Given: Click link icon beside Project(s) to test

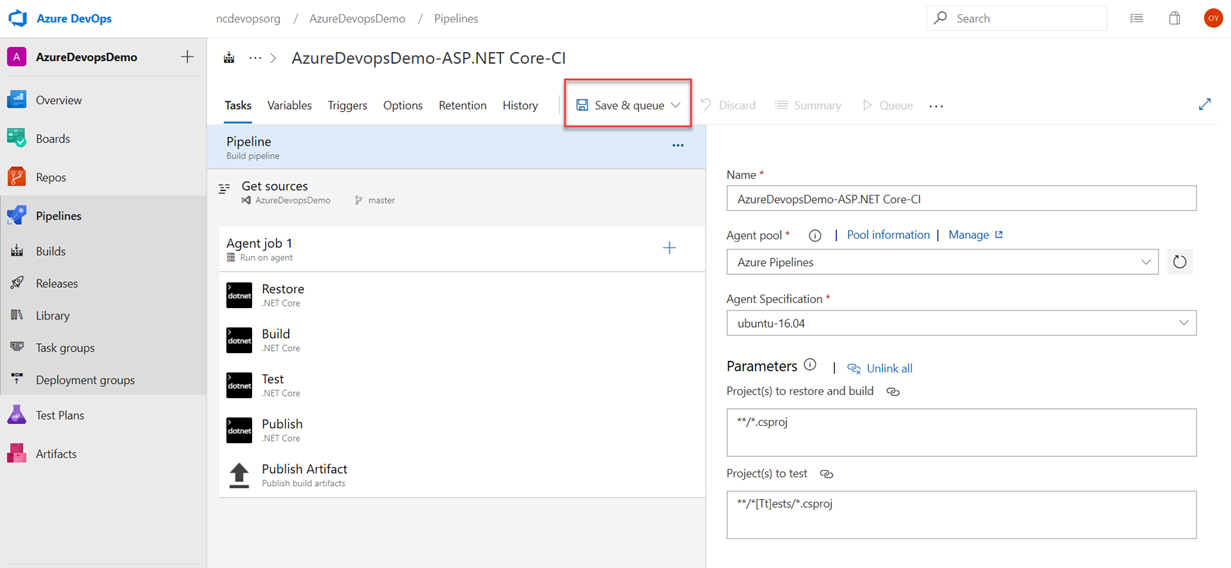Looking at the screenshot, I should [x=826, y=474].
